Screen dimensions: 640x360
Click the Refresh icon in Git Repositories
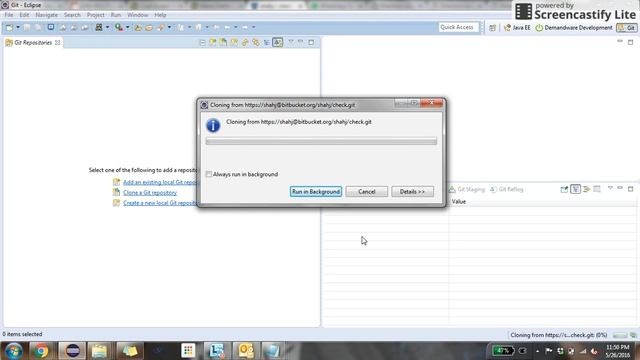point(245,42)
